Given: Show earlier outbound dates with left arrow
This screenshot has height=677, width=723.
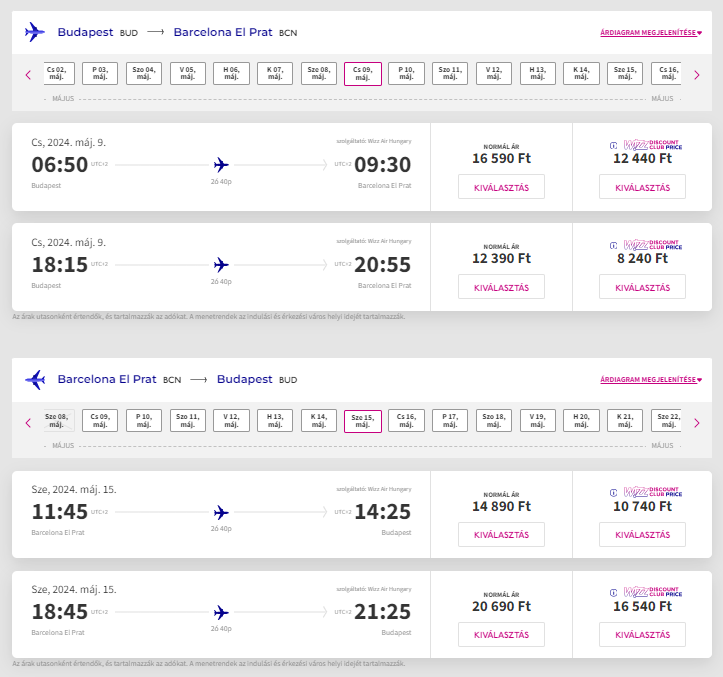Looking at the screenshot, I should coord(28,75).
